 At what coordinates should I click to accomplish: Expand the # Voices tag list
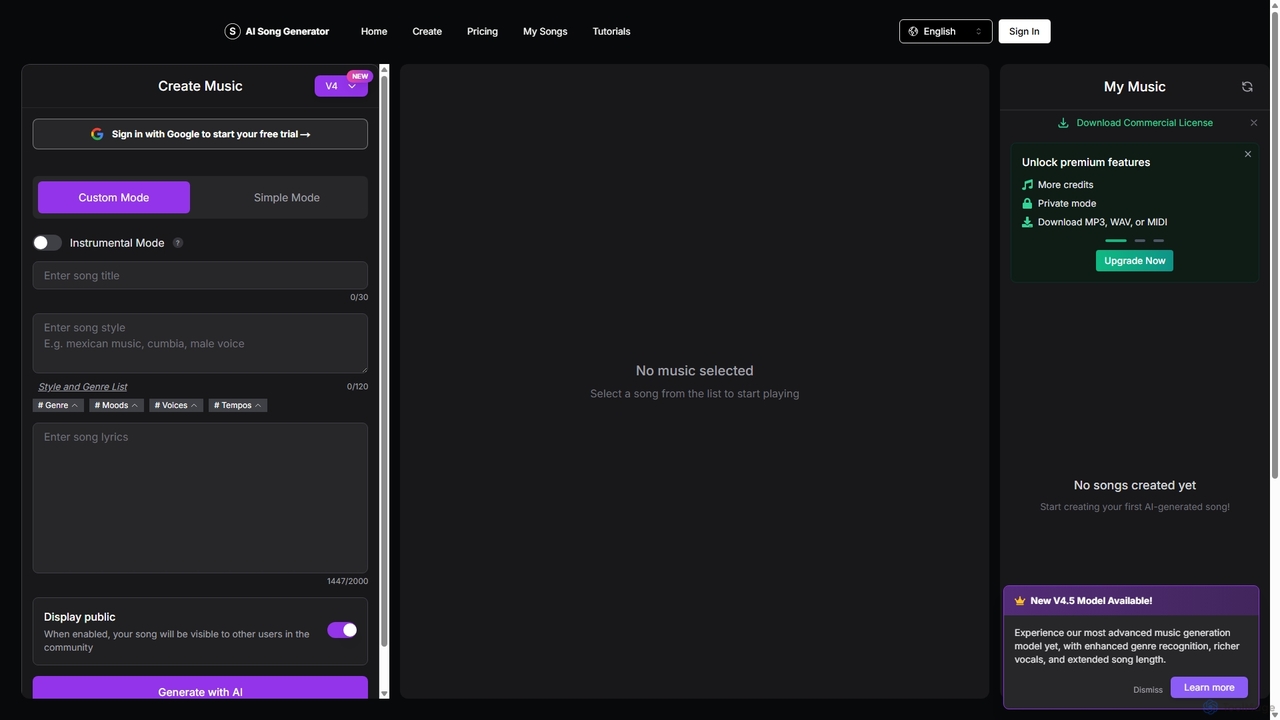click(x=176, y=405)
